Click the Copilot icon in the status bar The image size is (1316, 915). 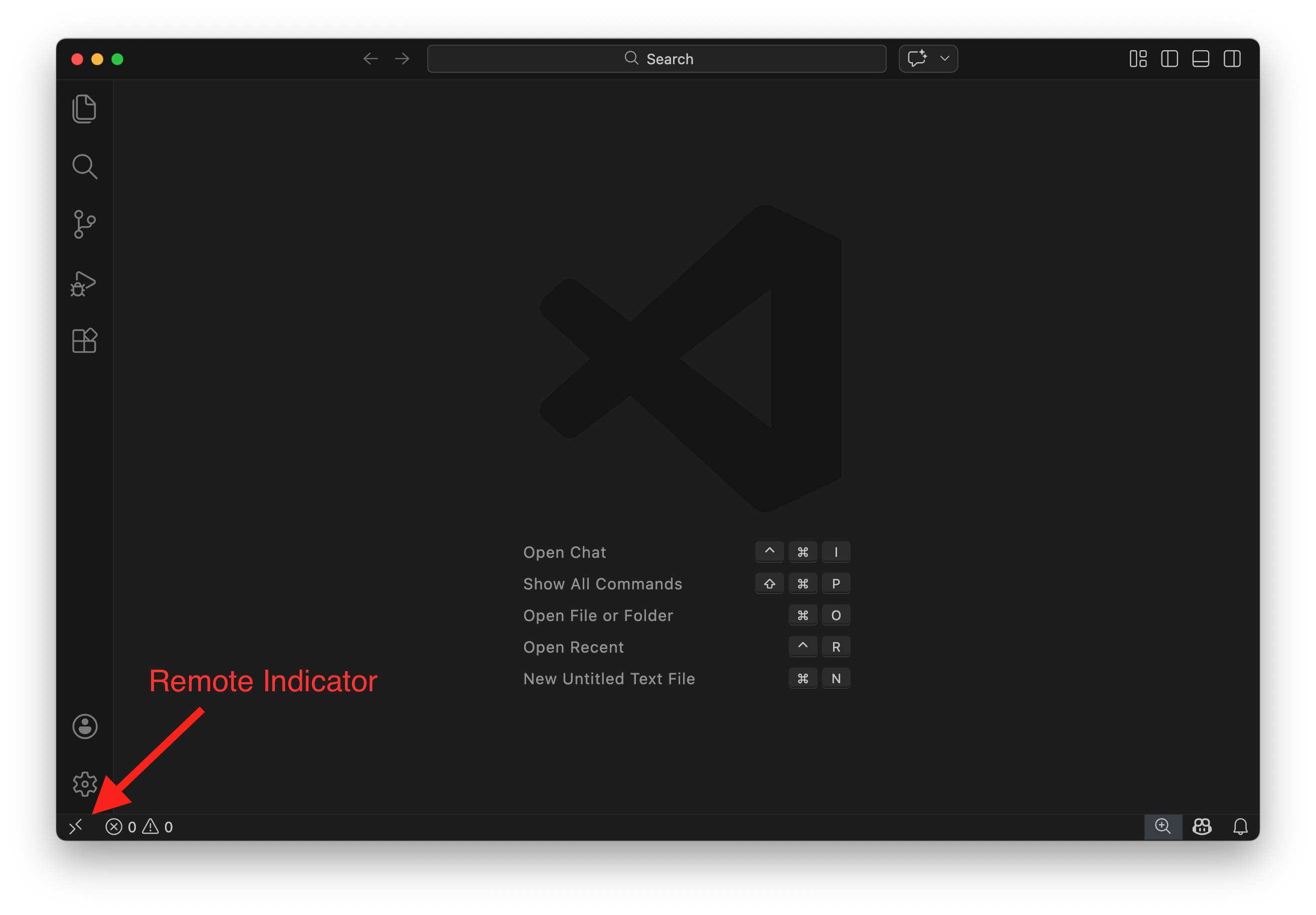pyautogui.click(x=1202, y=826)
